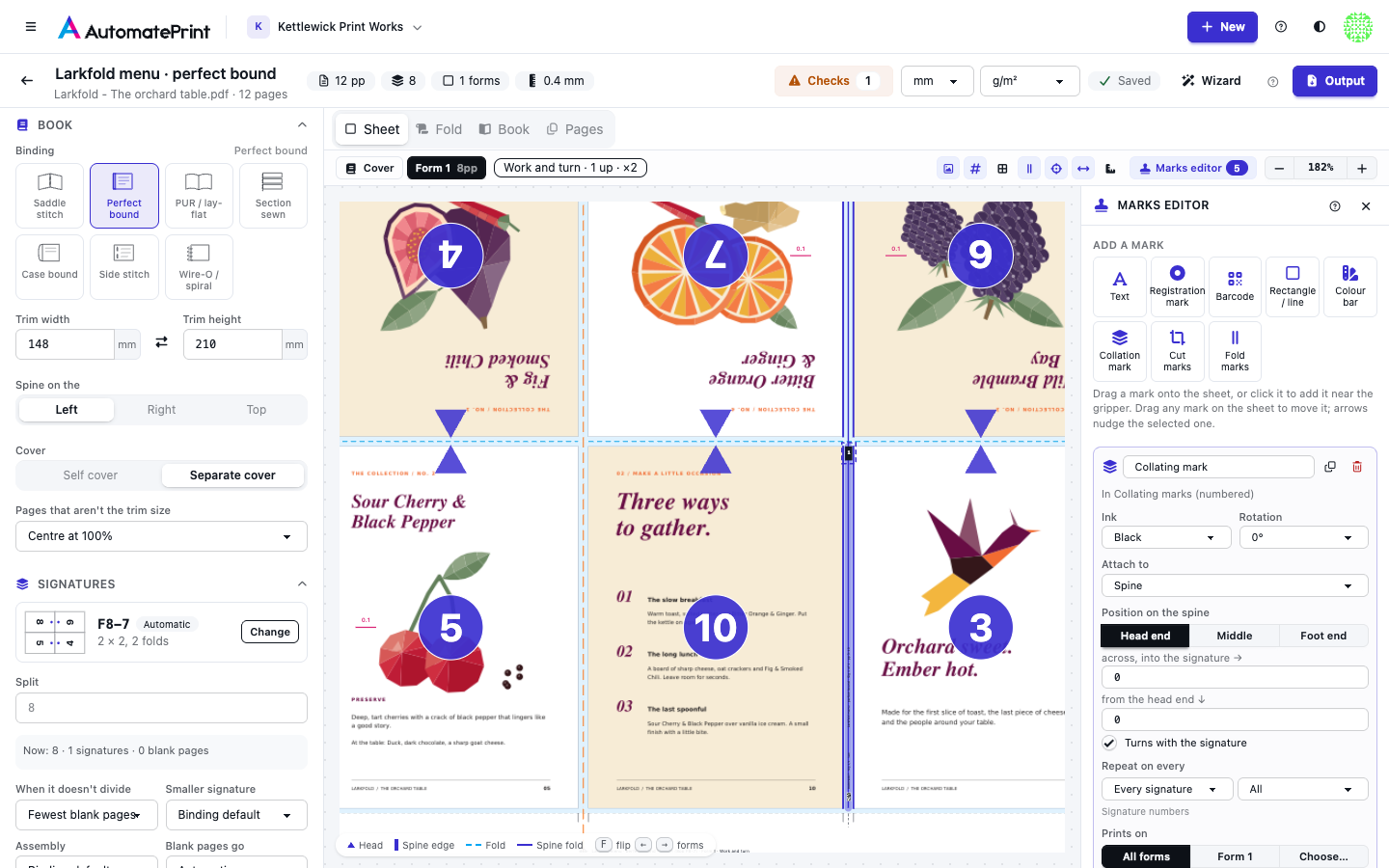
Task: Toggle the grid view icon
Action: pyautogui.click(x=1002, y=169)
